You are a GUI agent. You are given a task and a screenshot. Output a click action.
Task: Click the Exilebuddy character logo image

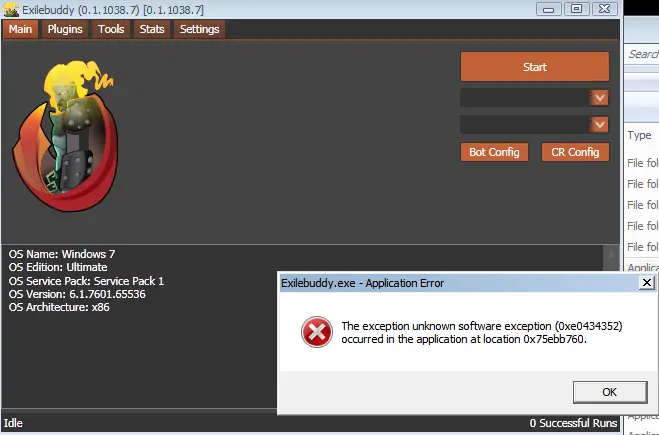pyautogui.click(x=66, y=135)
